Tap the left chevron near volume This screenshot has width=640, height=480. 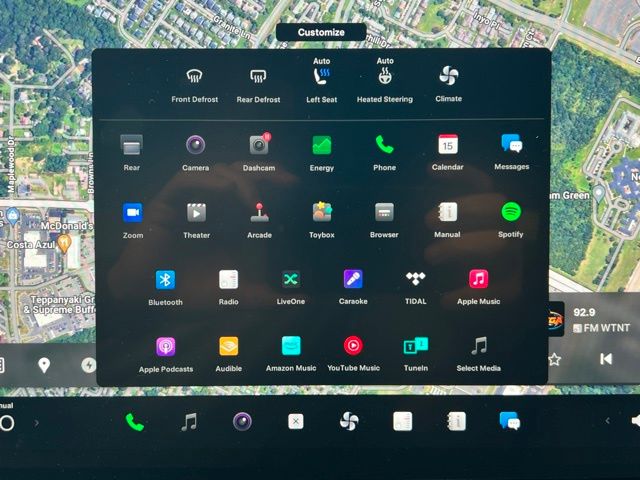[607, 420]
